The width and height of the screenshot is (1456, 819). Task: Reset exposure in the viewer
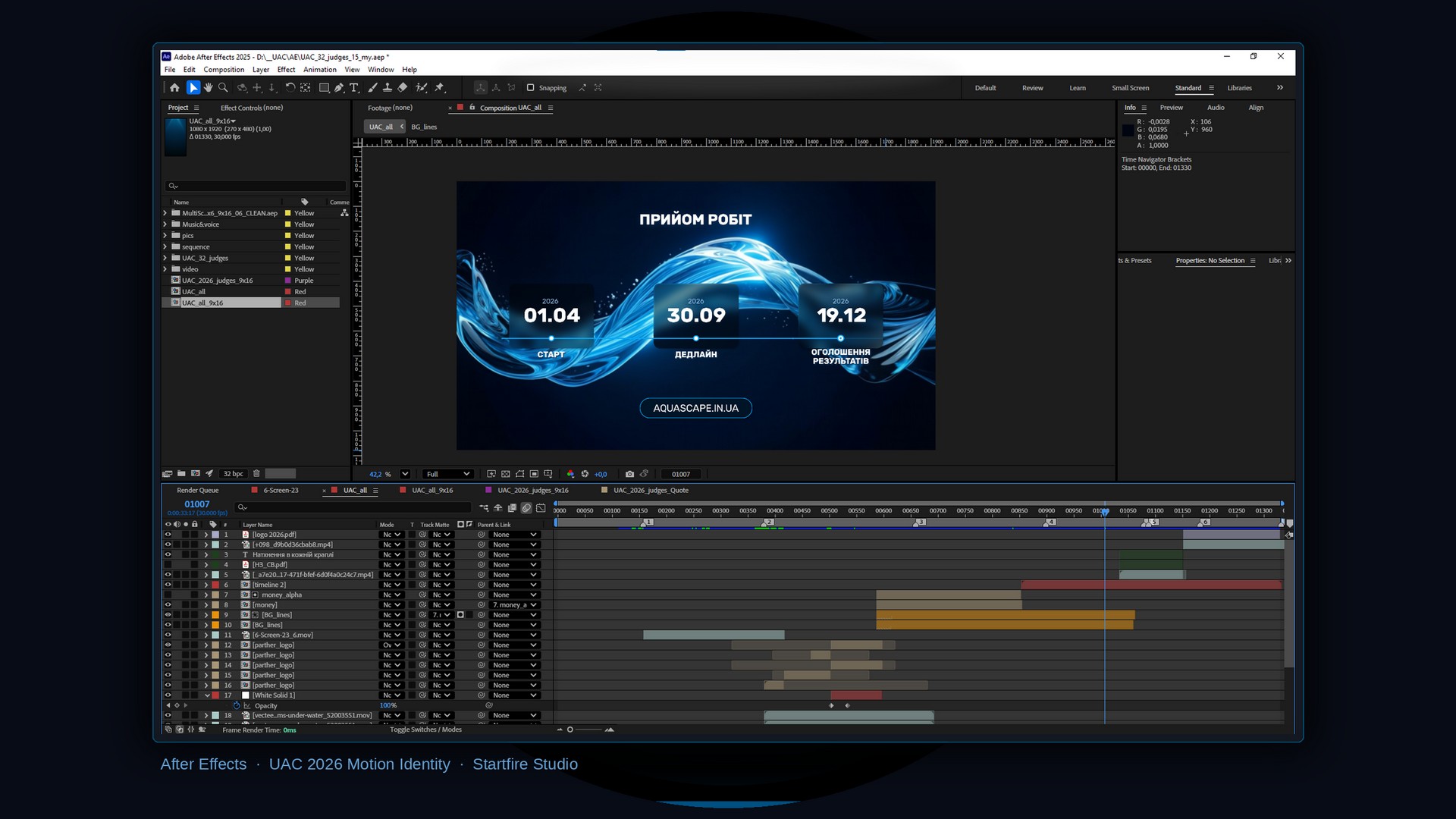(585, 474)
